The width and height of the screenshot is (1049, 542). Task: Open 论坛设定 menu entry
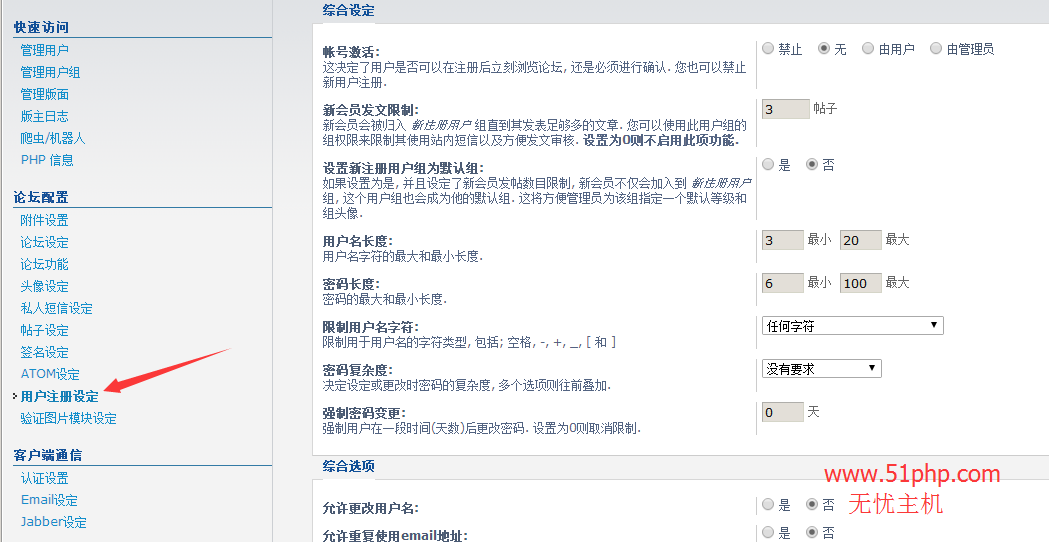point(44,242)
